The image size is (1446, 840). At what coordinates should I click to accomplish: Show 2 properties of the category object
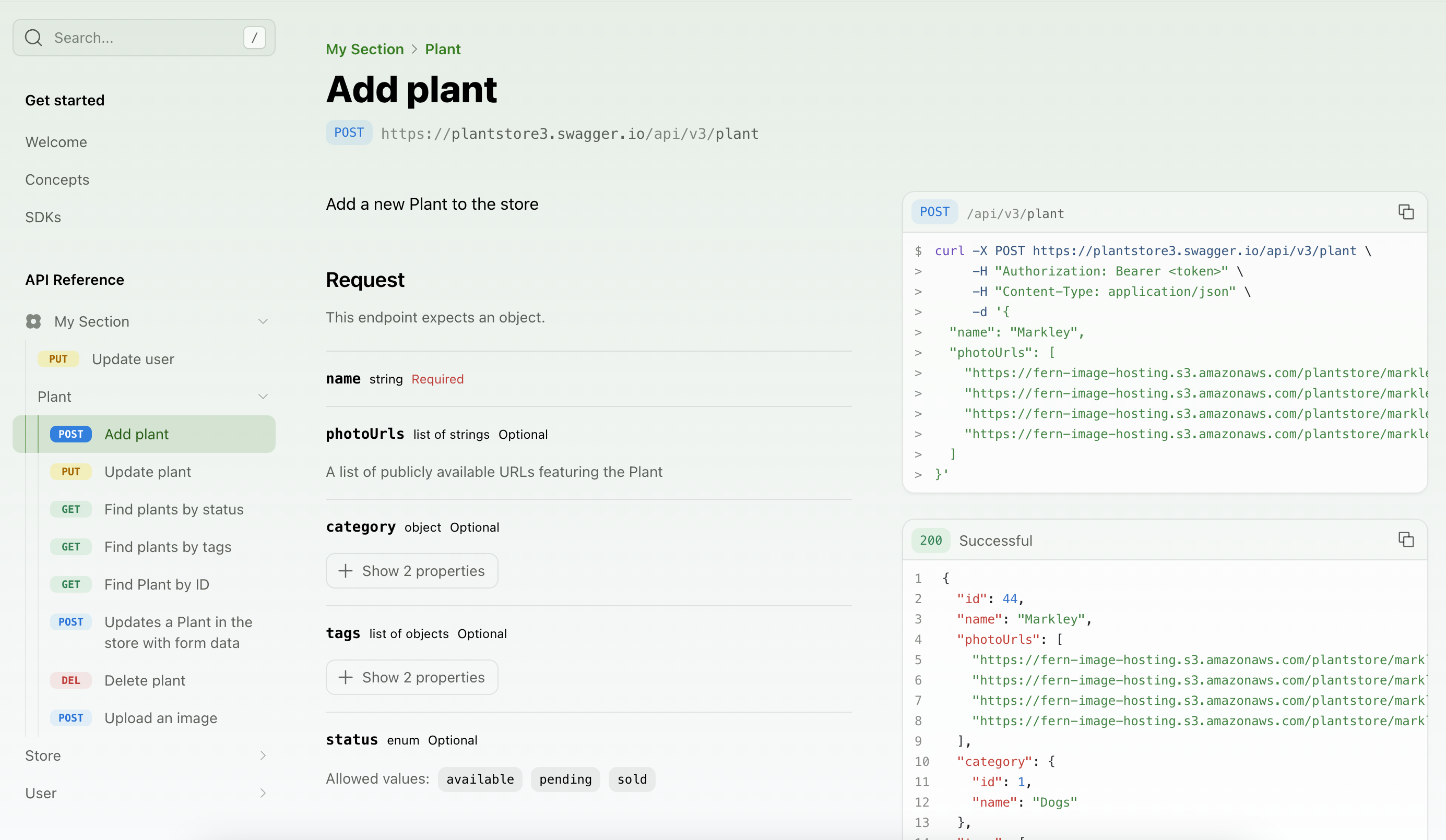411,570
